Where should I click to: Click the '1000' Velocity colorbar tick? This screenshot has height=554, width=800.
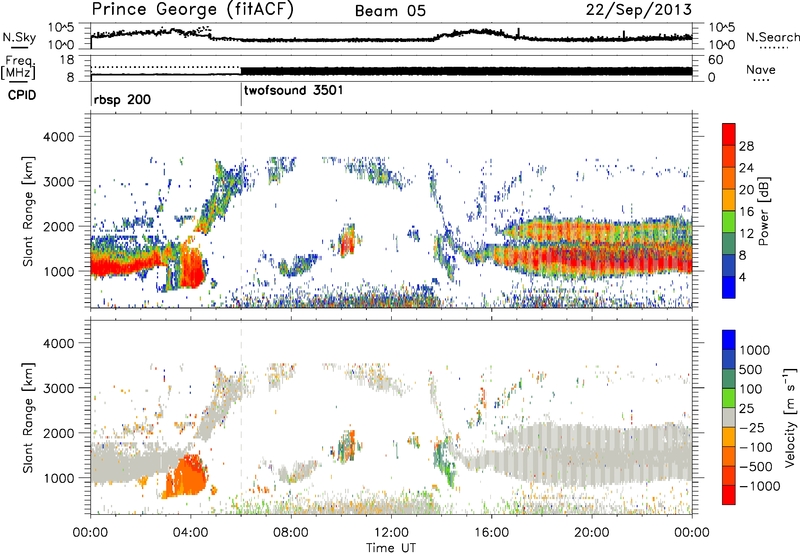pyautogui.click(x=755, y=350)
